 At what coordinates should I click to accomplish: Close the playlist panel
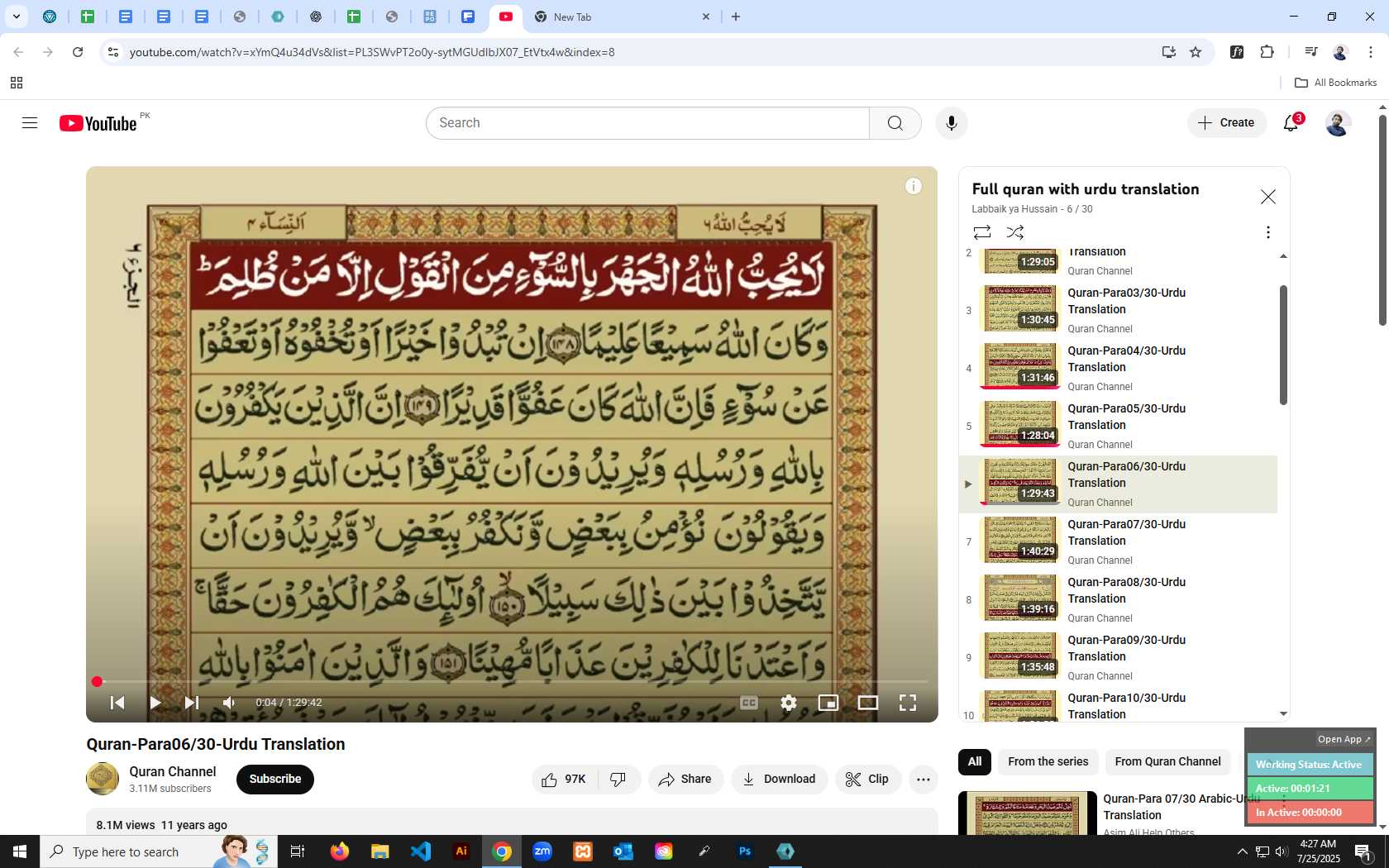tap(1267, 197)
